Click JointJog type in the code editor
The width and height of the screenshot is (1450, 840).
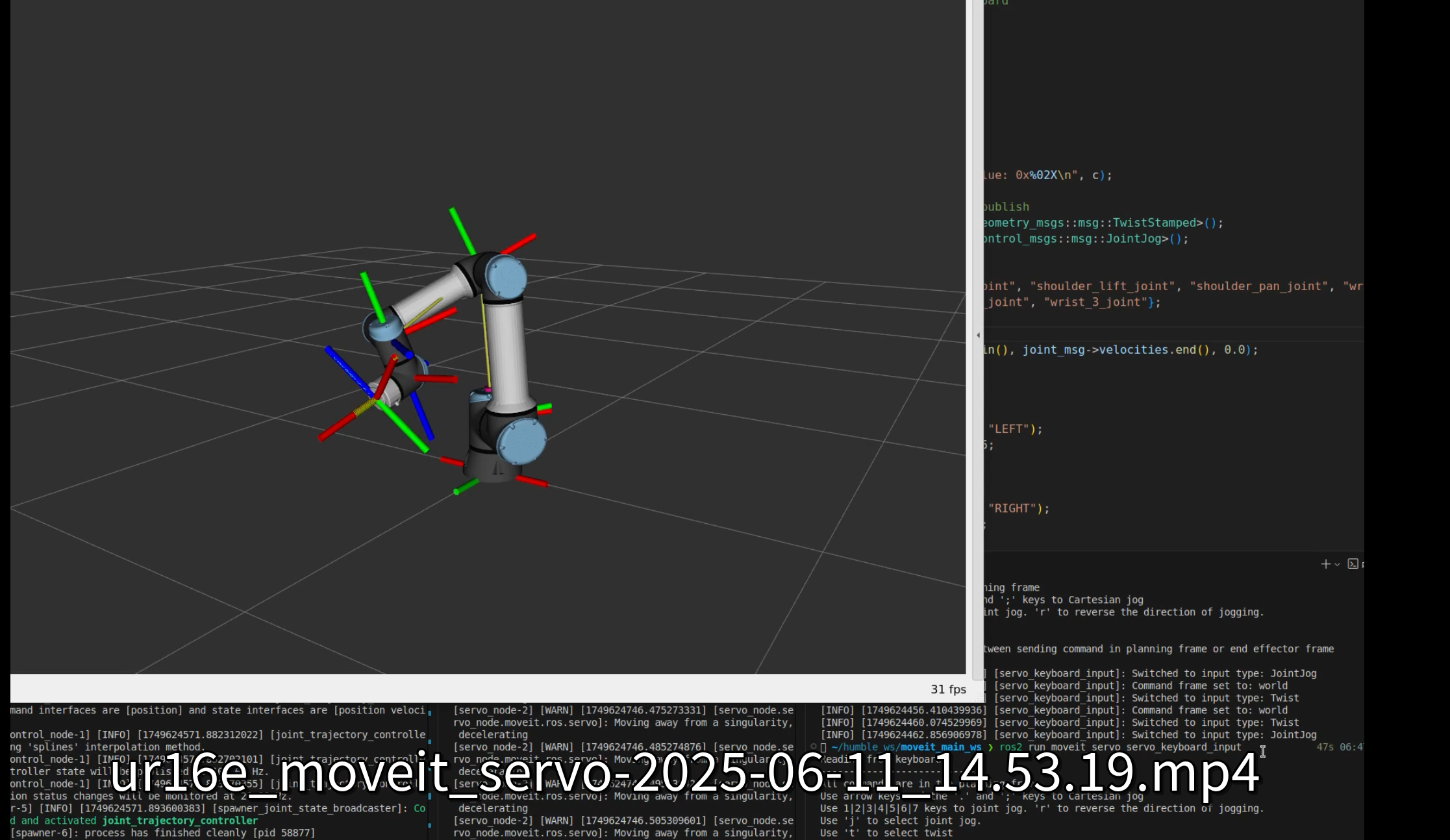1133,239
